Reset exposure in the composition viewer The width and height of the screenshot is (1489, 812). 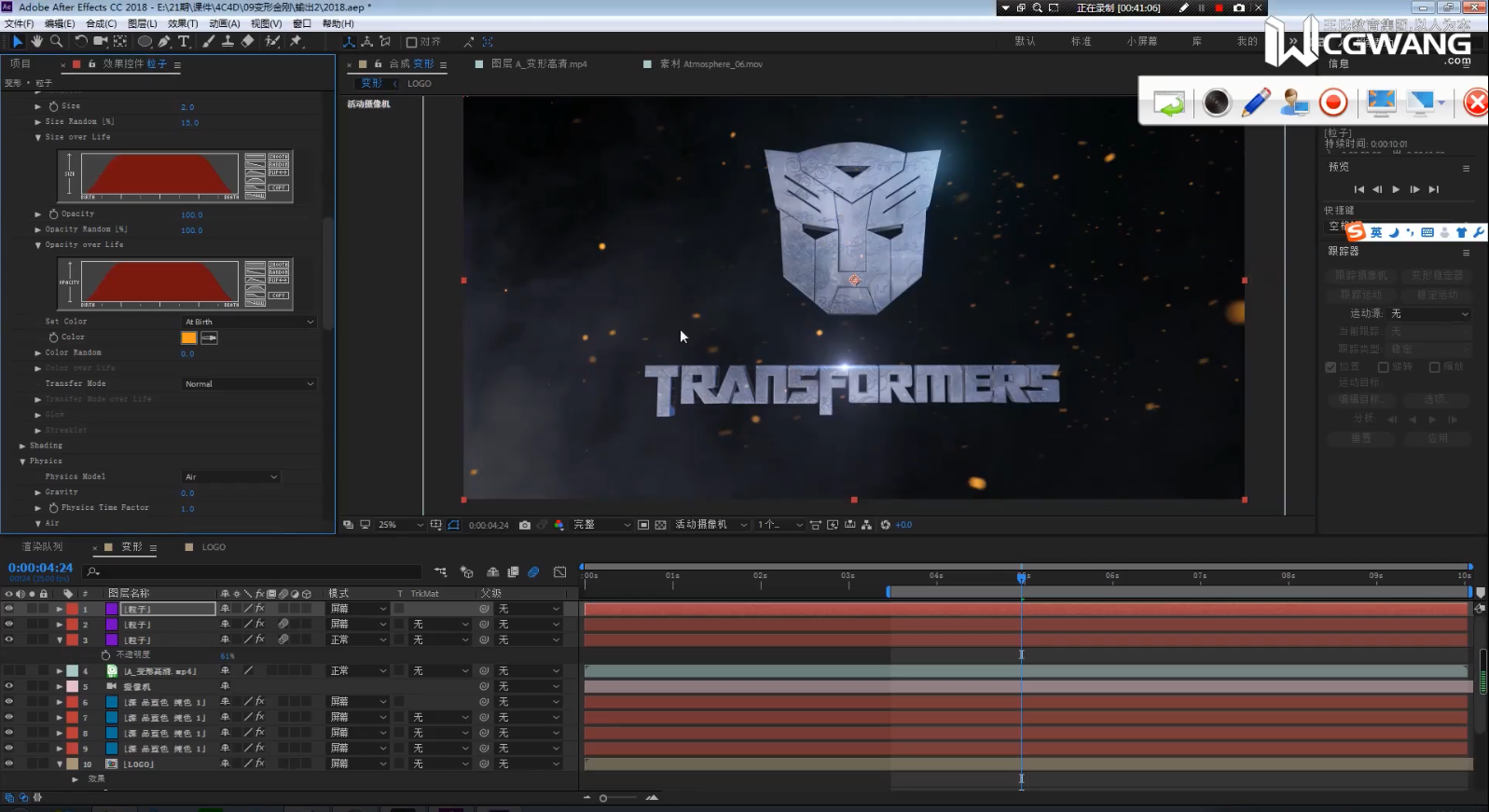[886, 525]
